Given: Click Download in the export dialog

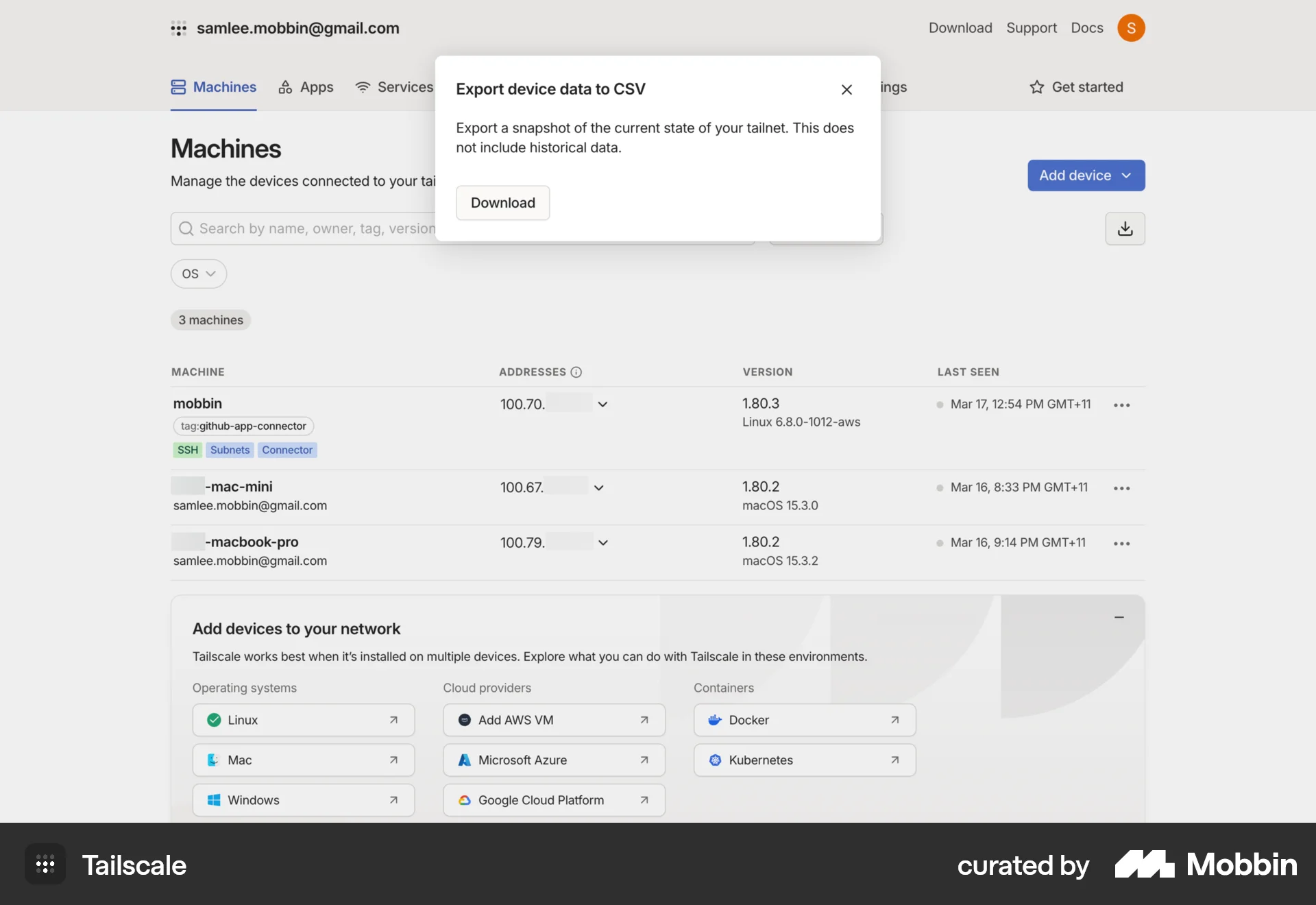Looking at the screenshot, I should click(x=502, y=202).
